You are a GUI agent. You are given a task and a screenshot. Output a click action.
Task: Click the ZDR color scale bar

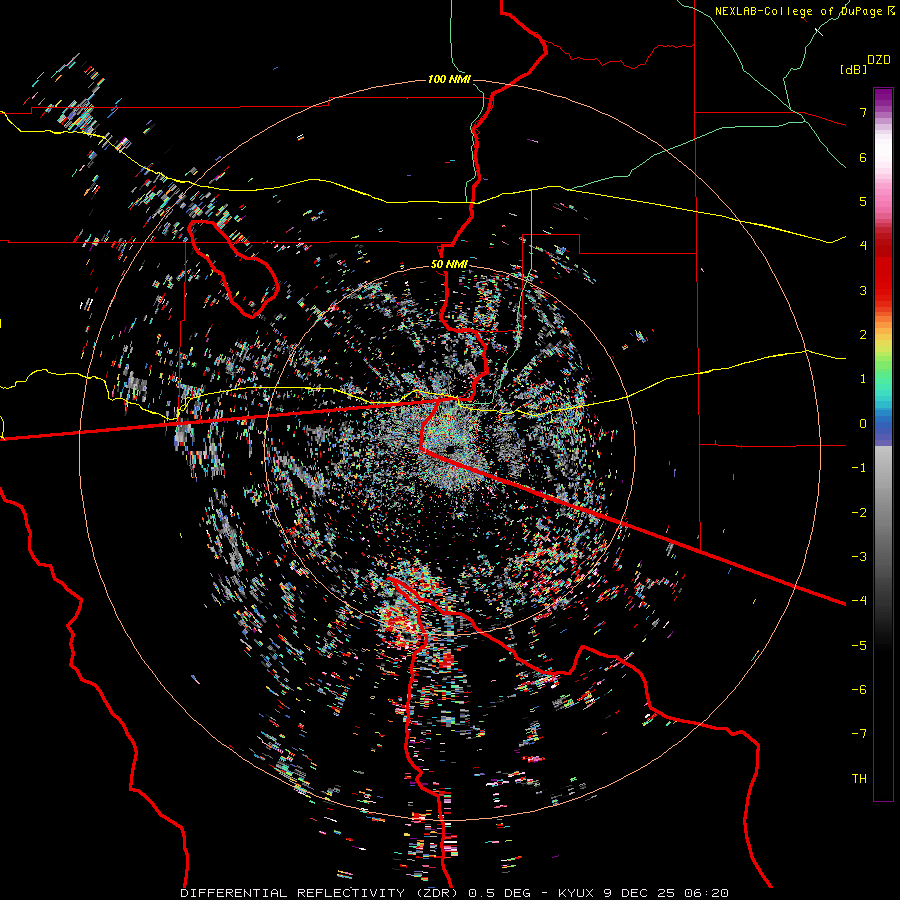(x=883, y=444)
